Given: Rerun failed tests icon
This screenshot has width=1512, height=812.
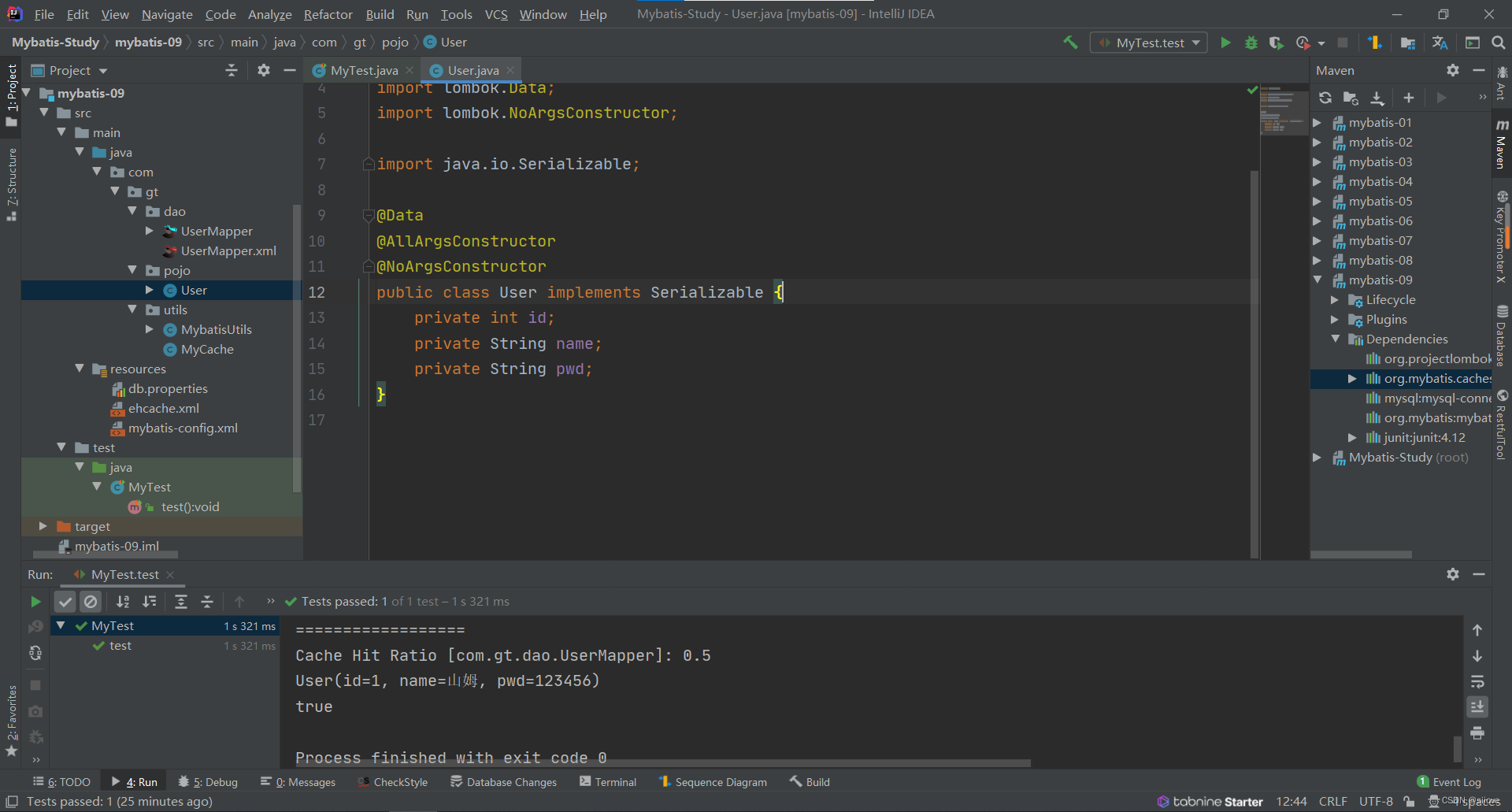Looking at the screenshot, I should click(35, 627).
